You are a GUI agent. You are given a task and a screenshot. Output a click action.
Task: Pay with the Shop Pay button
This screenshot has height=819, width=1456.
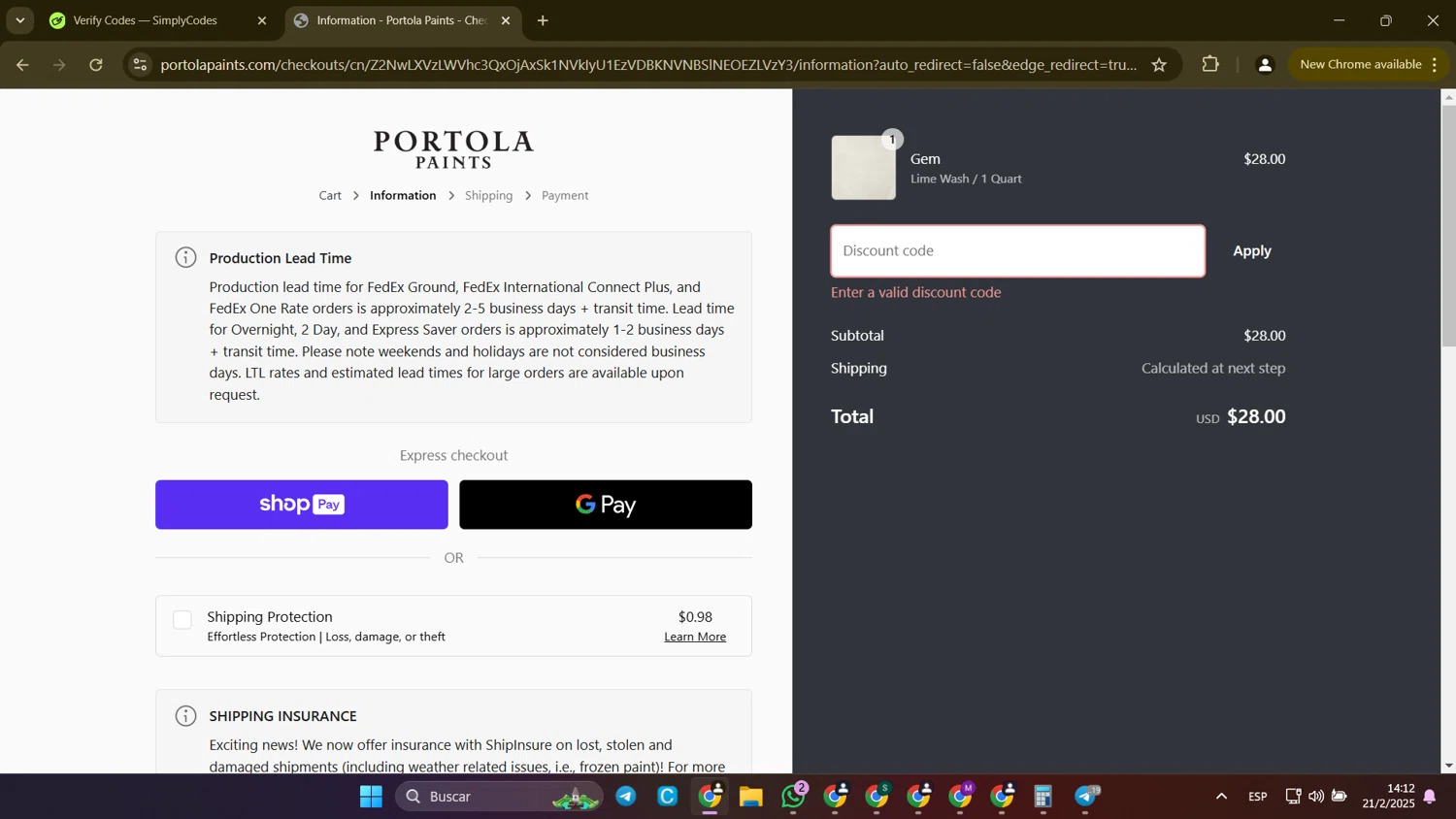point(302,505)
